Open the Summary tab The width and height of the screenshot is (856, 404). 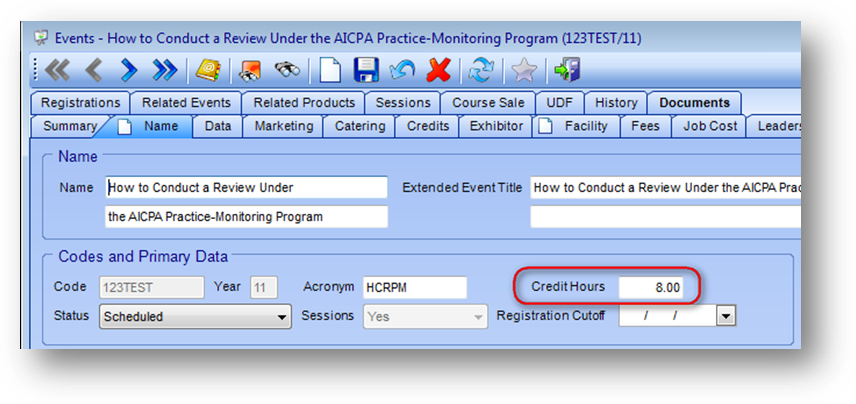[69, 127]
